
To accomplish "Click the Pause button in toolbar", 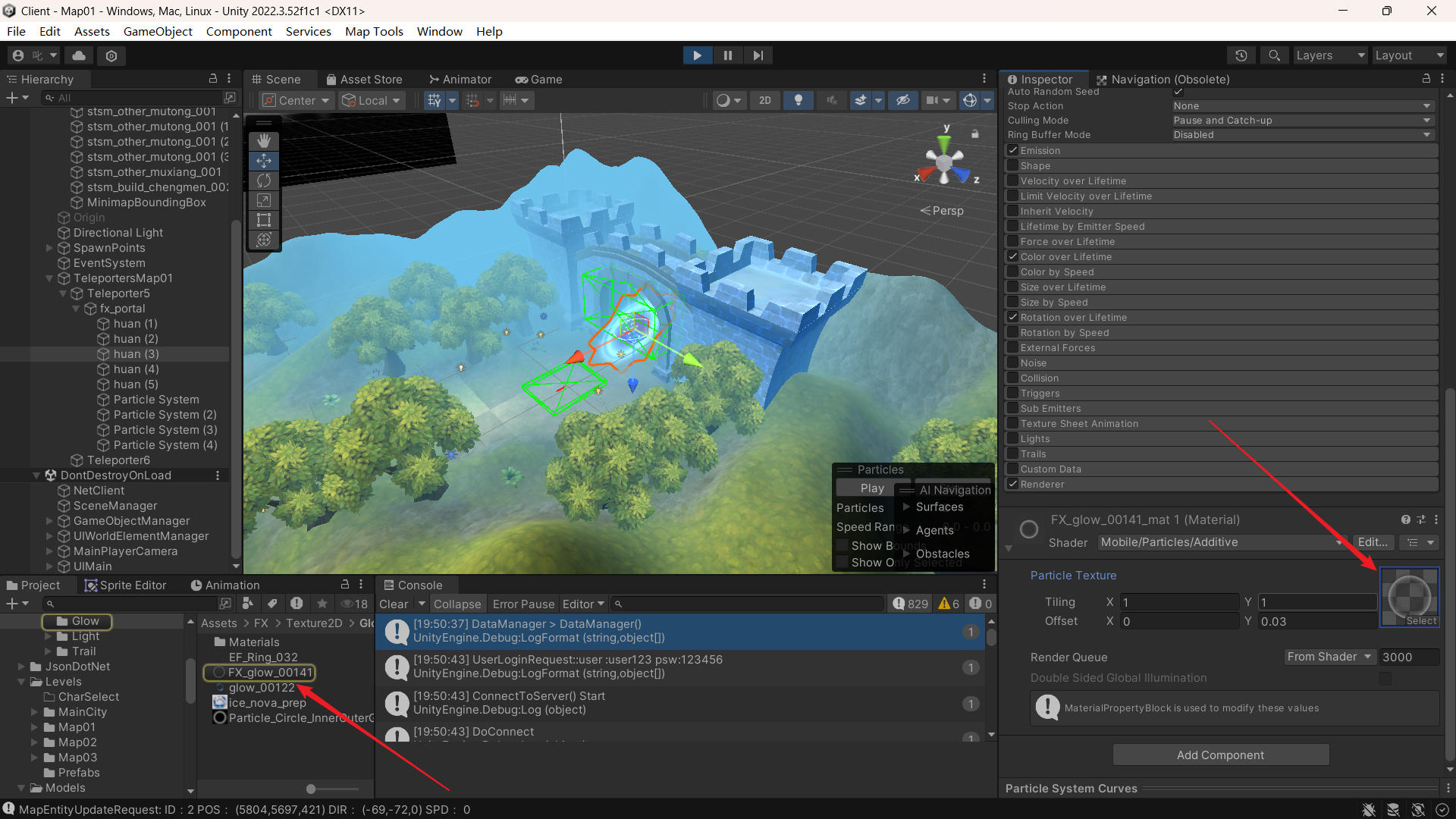I will point(727,55).
